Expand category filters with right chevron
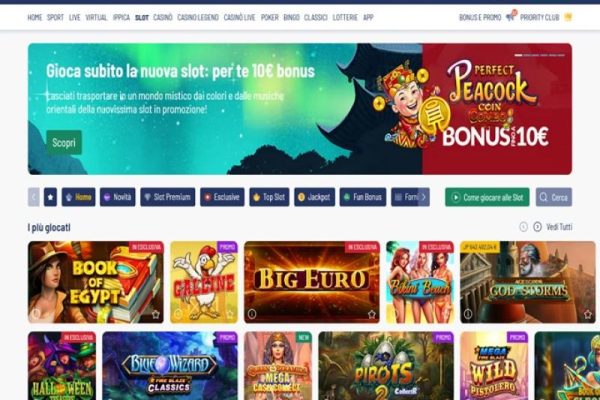The image size is (600, 400). click(x=424, y=197)
